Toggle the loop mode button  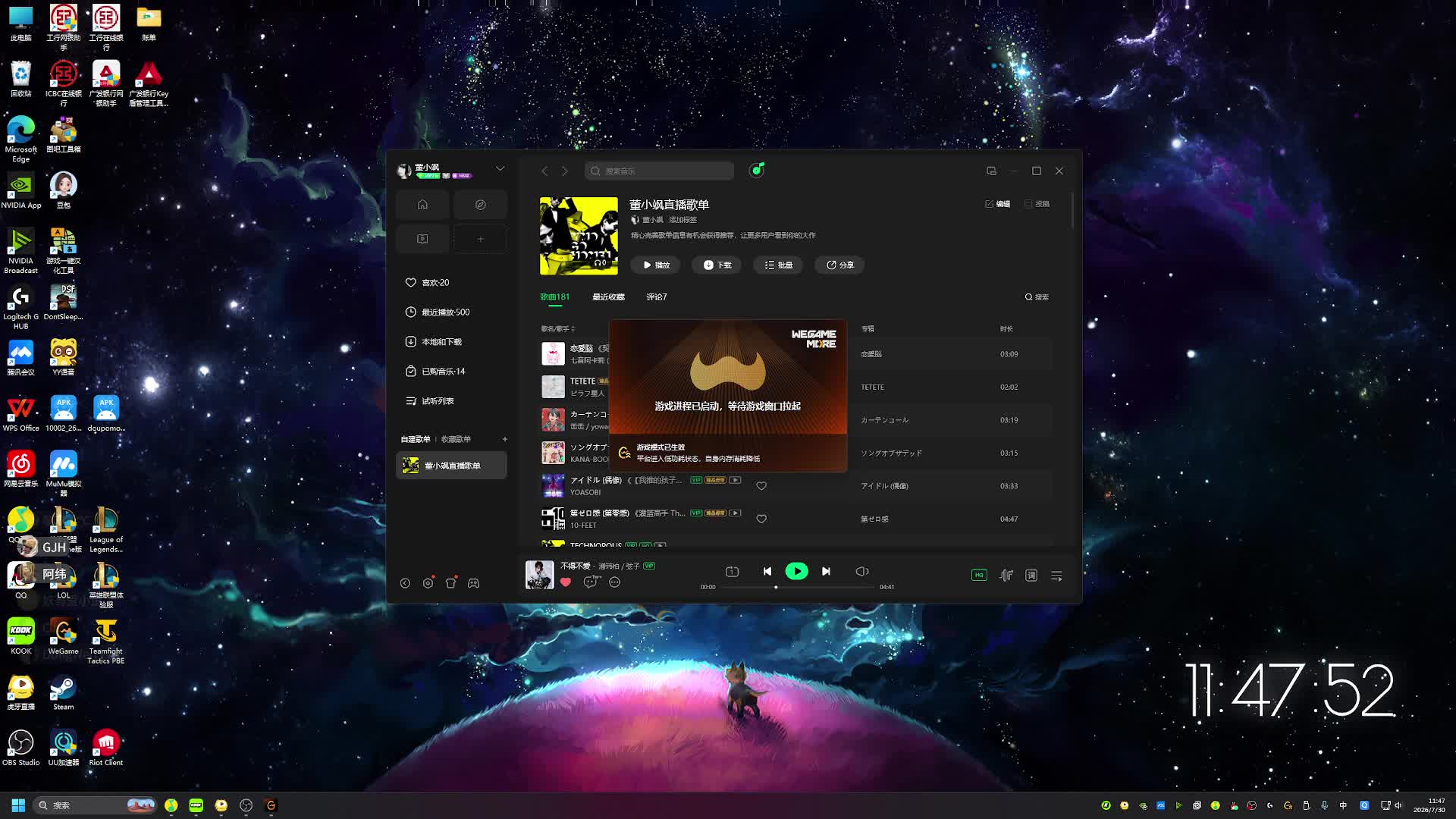(x=732, y=572)
